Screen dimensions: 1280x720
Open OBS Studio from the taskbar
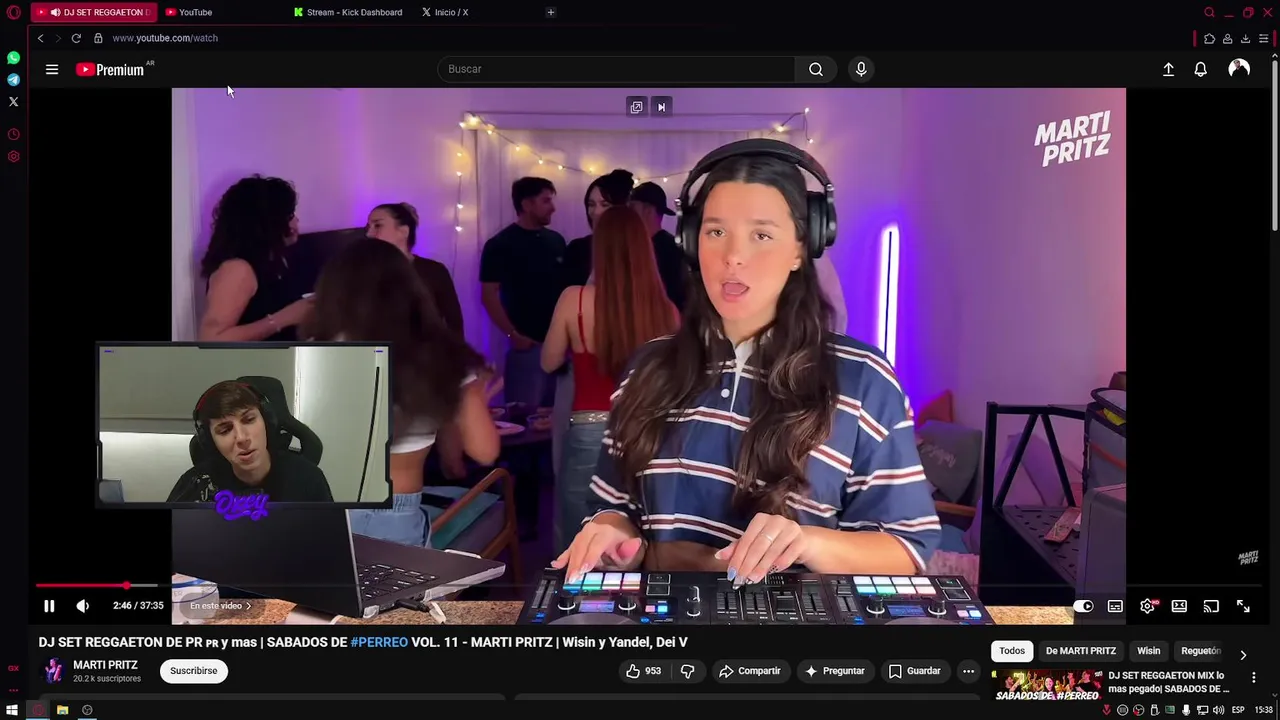[x=87, y=710]
